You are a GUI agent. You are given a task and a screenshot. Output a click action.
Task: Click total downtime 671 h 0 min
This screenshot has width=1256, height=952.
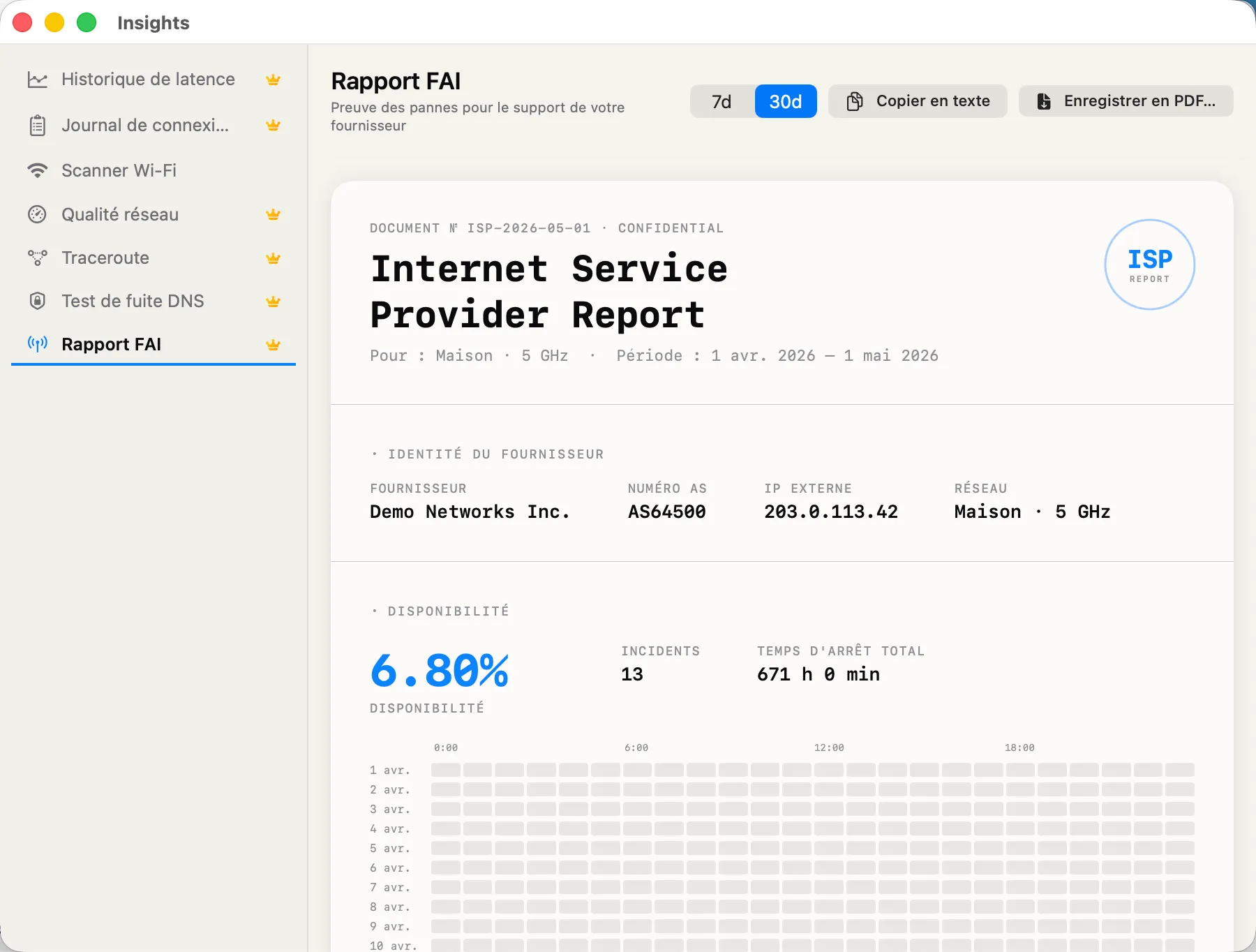(818, 674)
